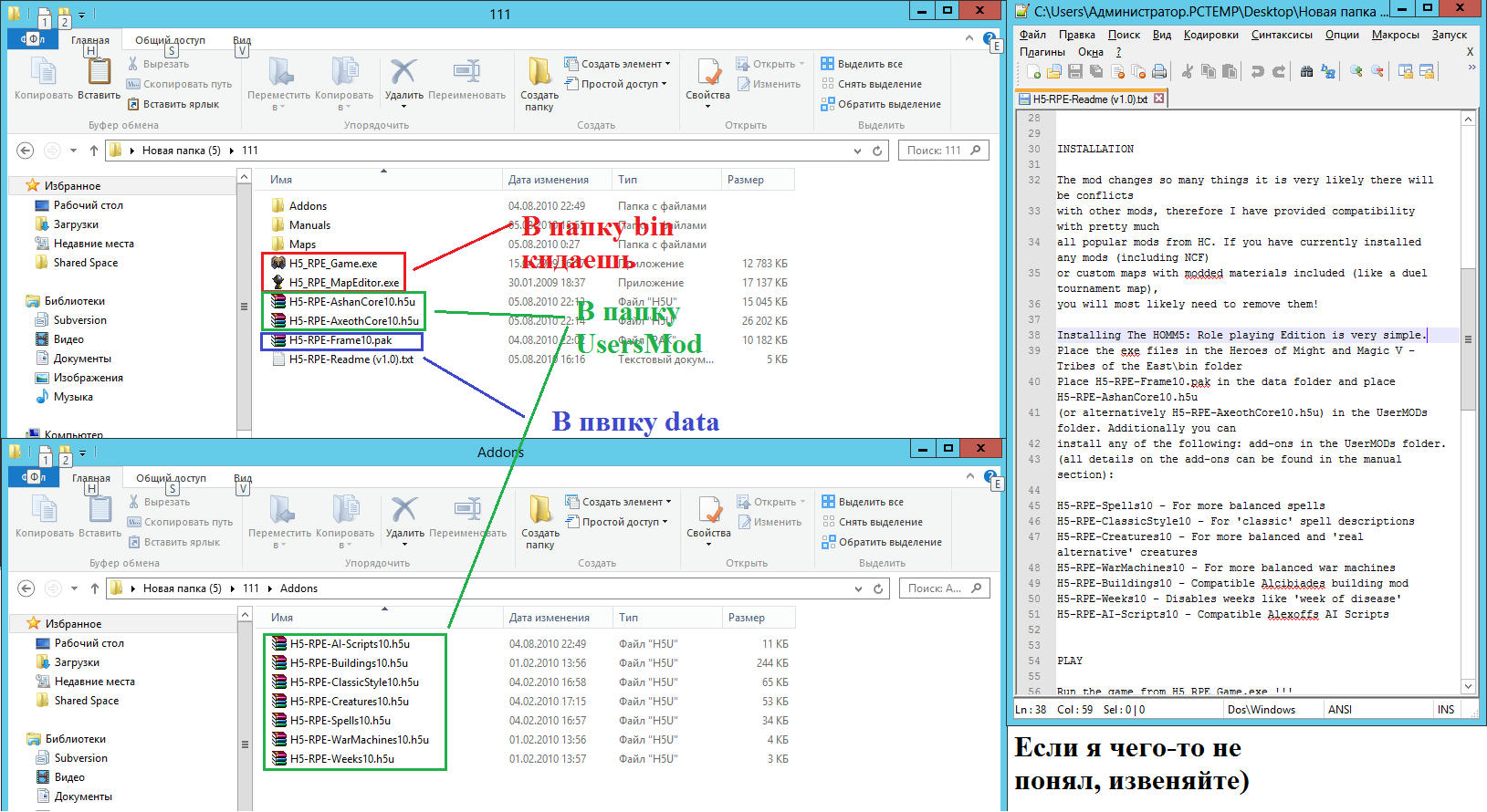Click the refresh icon in 111 address bar
Image resolution: width=1487 pixels, height=812 pixels.
[877, 151]
